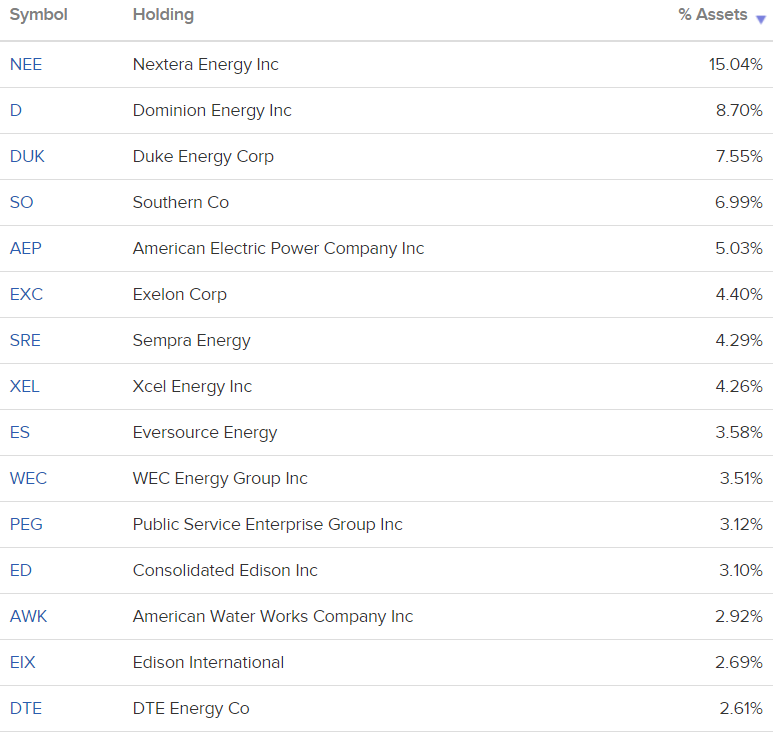Click the 2.61% assets value
Image resolution: width=775 pixels, height=734 pixels.
coord(741,708)
